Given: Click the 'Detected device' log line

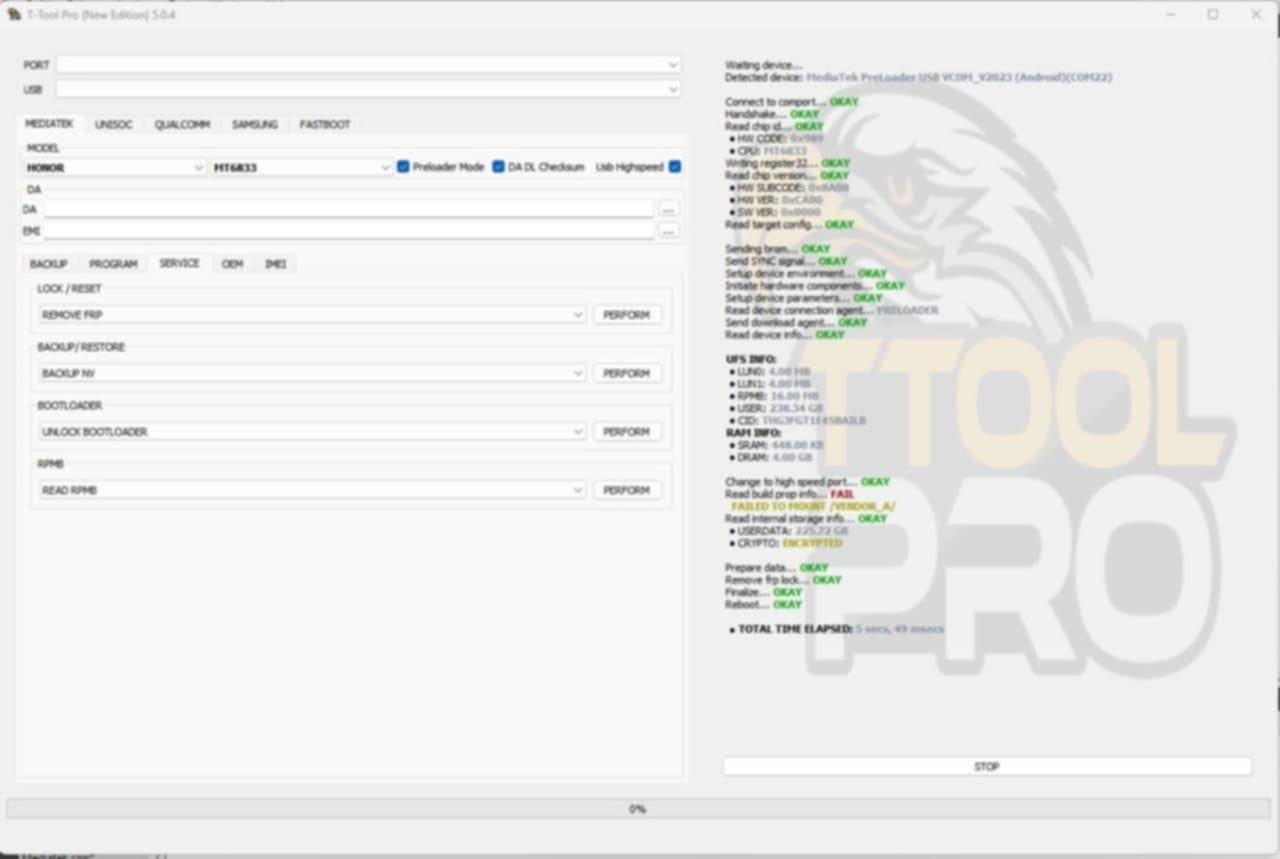Looking at the screenshot, I should (919, 77).
